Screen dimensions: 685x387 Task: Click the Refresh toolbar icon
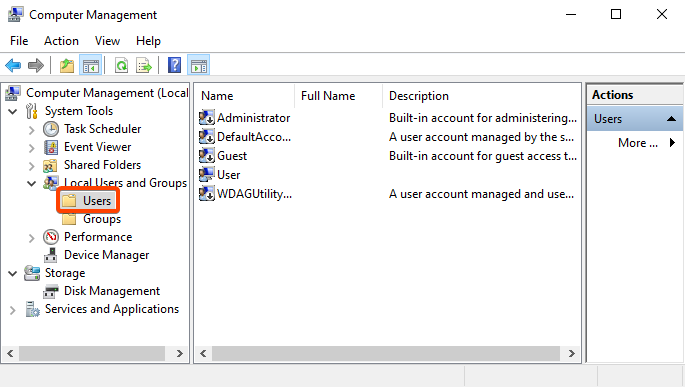tap(121, 66)
